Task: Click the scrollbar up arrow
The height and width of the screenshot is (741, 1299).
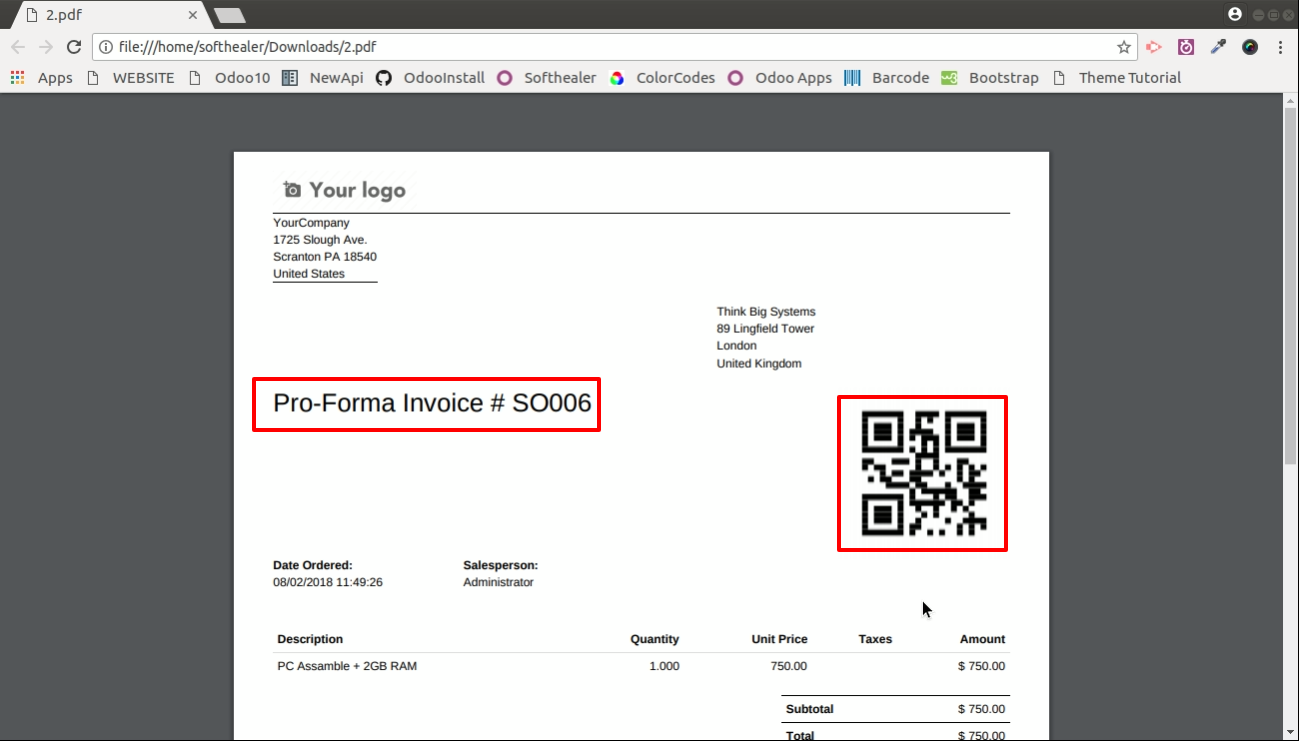Action: (1290, 99)
